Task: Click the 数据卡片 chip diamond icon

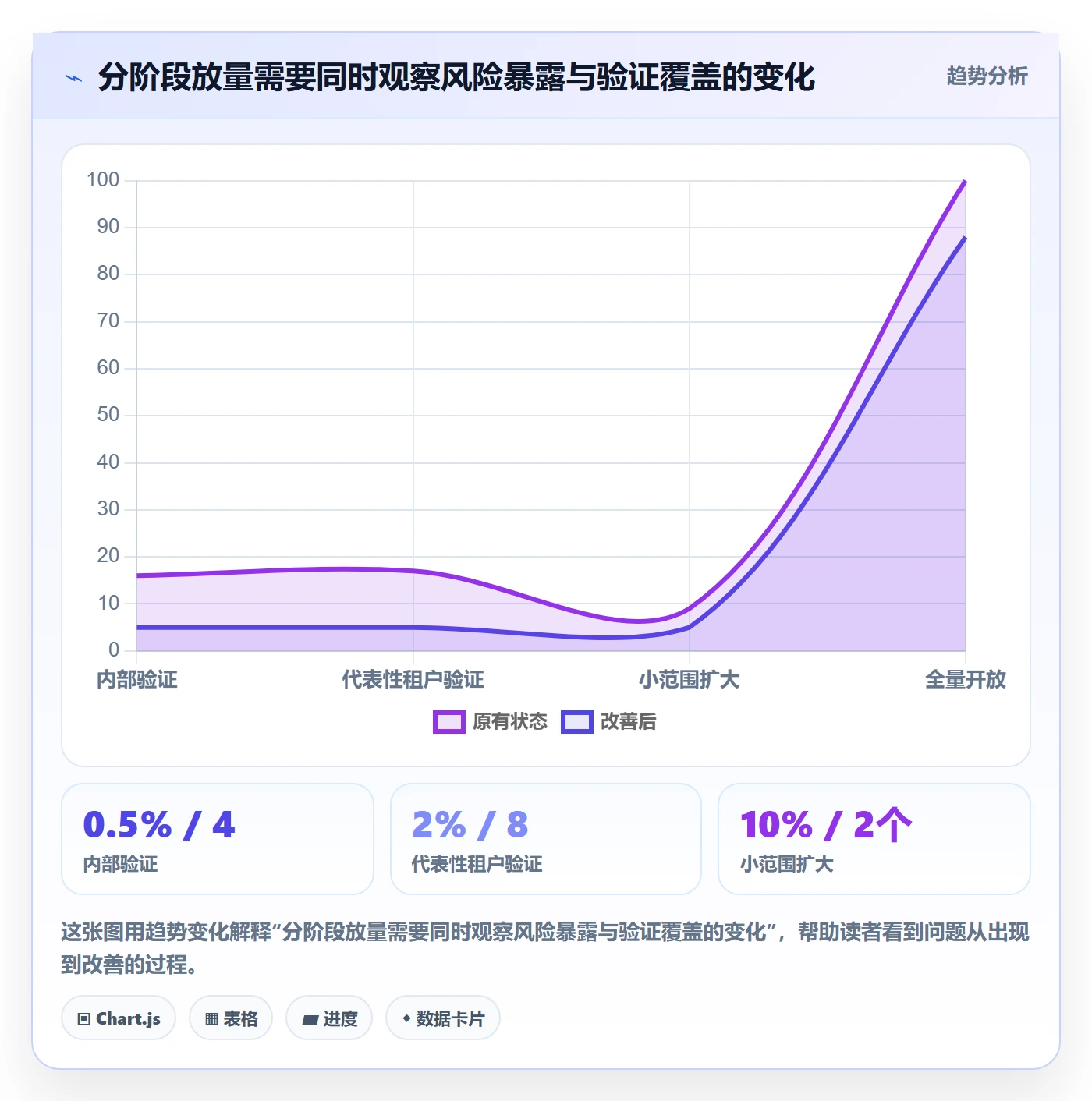Action: coord(406,1018)
